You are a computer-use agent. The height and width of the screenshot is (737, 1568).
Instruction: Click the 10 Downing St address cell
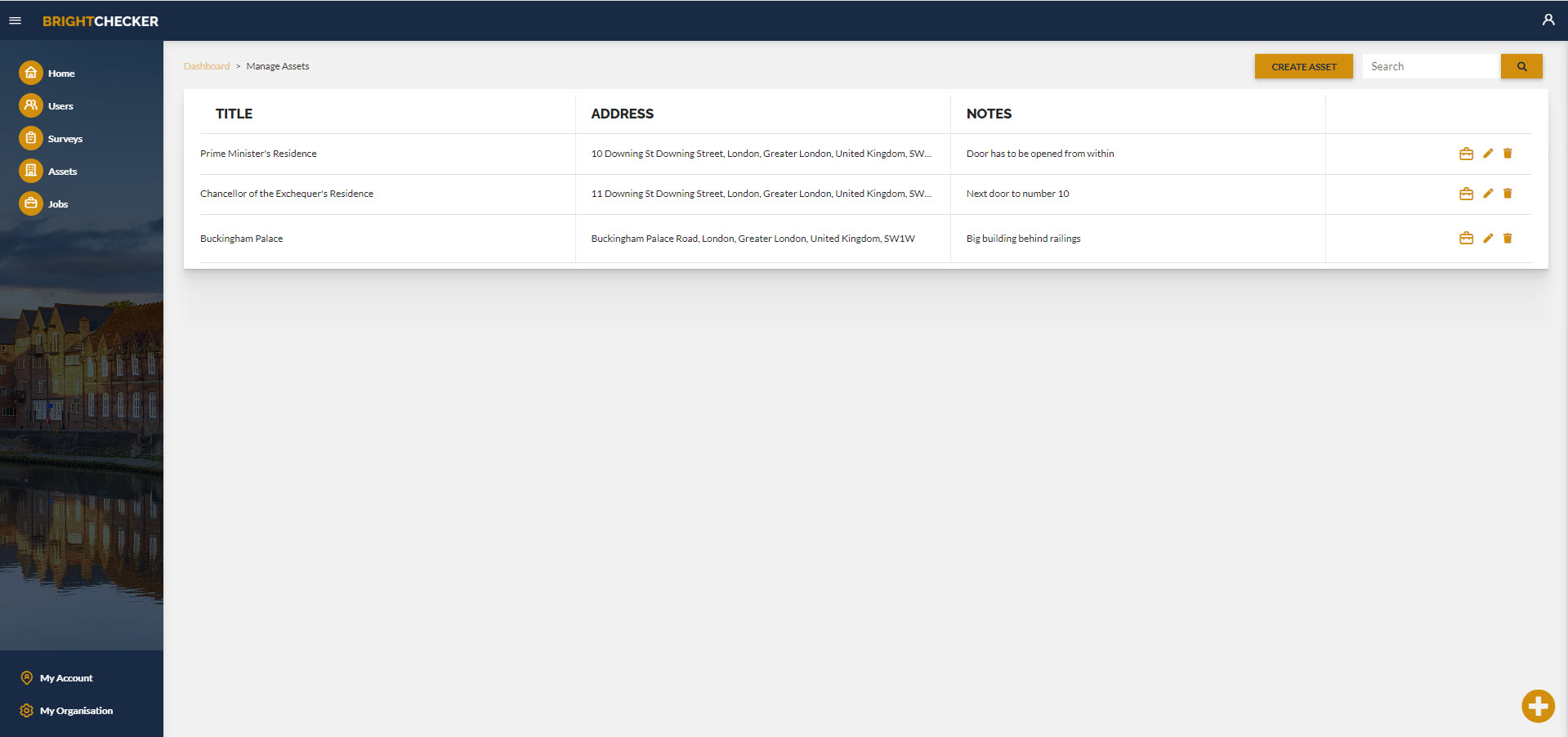click(x=761, y=154)
